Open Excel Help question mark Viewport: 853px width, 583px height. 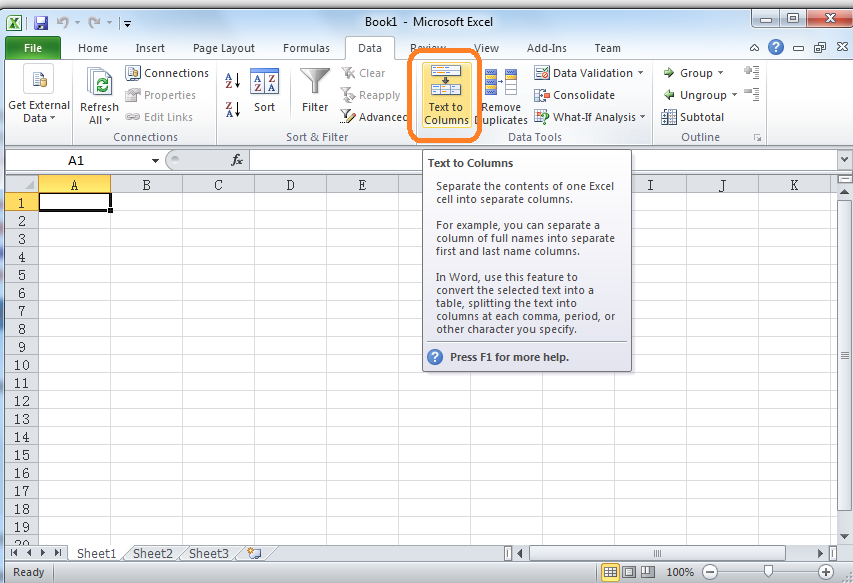click(x=776, y=47)
